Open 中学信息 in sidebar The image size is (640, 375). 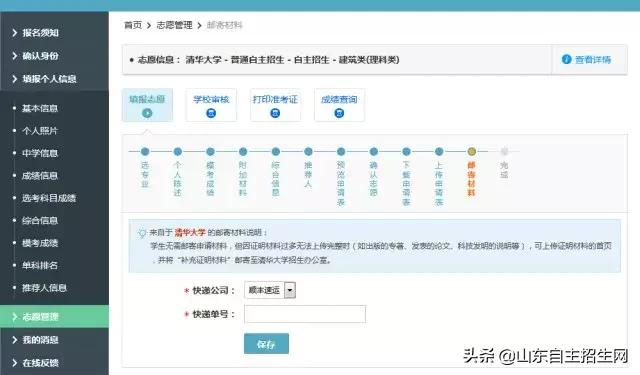[40, 153]
